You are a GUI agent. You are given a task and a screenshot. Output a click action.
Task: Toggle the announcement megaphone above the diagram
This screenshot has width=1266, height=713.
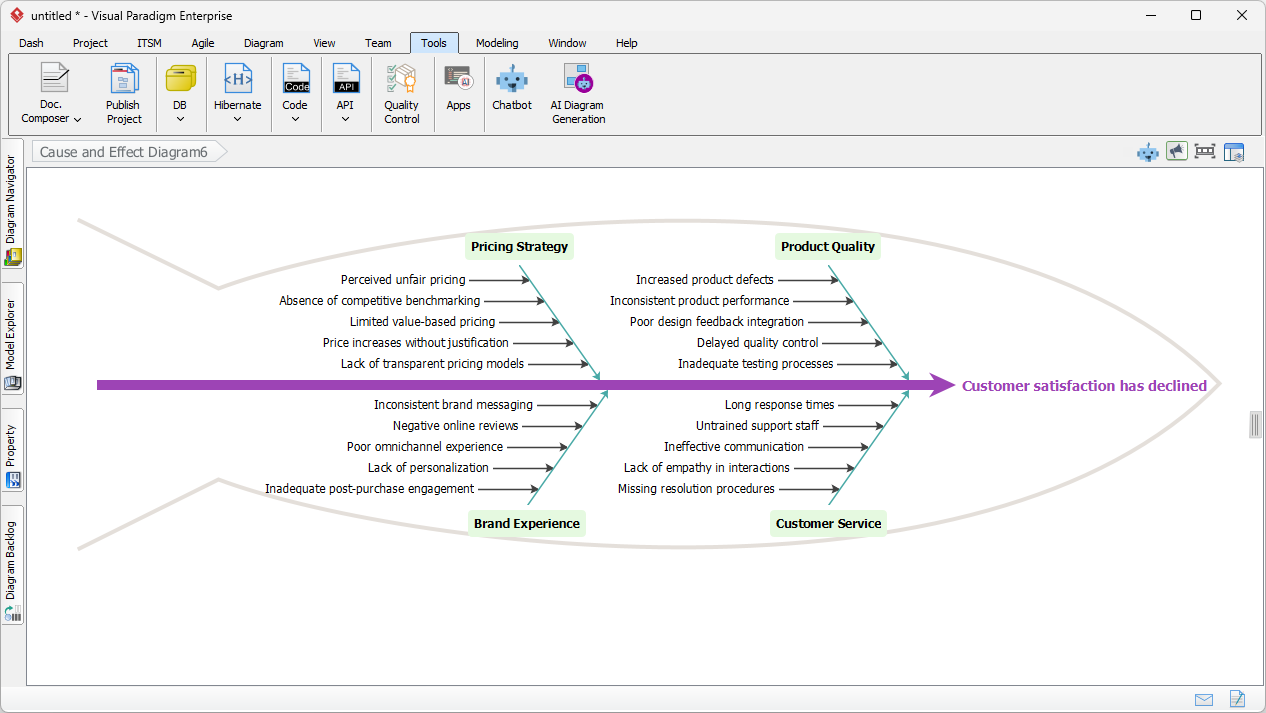(1176, 151)
